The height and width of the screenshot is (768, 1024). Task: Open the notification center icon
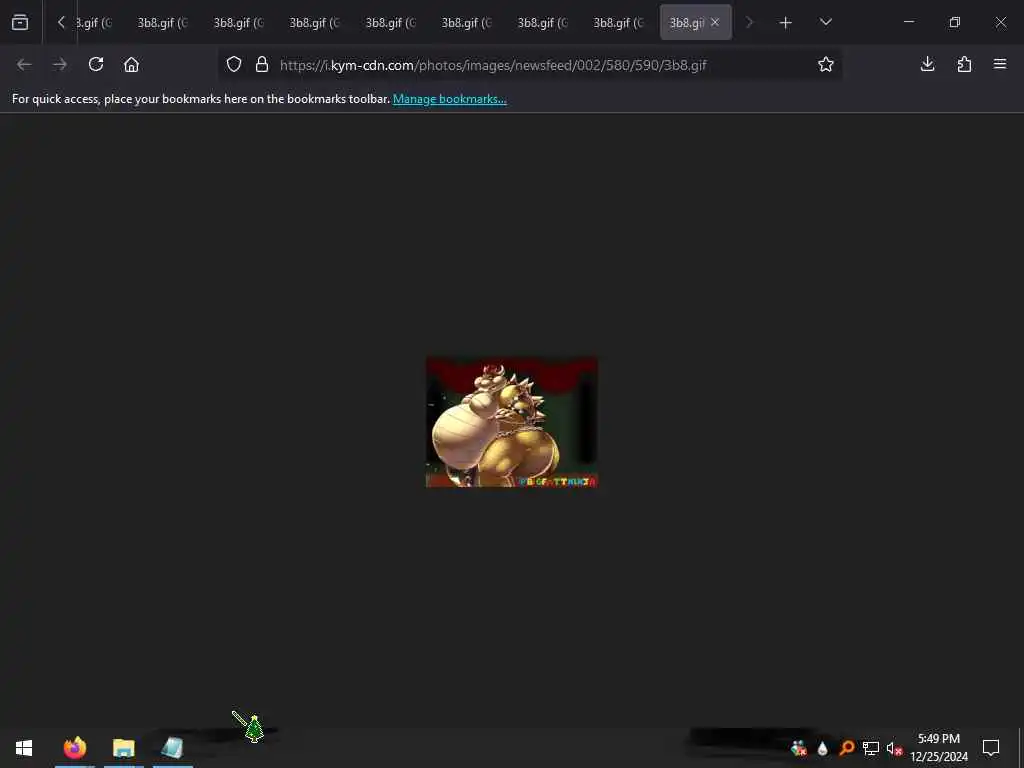point(991,748)
